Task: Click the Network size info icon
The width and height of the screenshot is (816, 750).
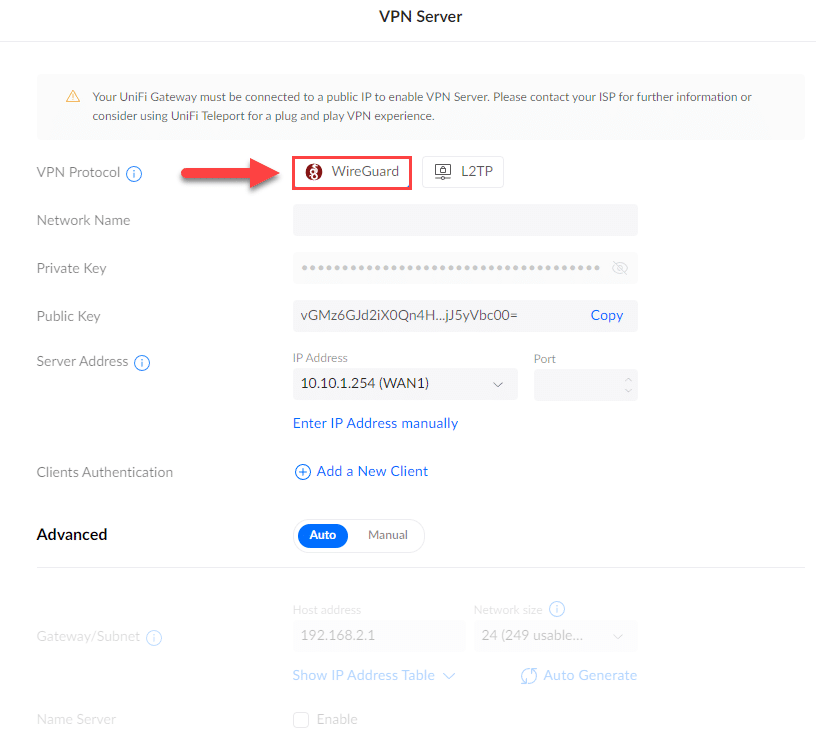Action: click(558, 609)
